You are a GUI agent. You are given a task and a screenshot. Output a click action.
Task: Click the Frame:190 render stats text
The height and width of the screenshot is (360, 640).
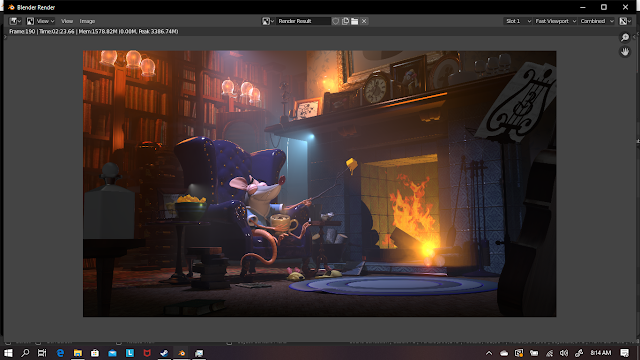tap(93, 31)
